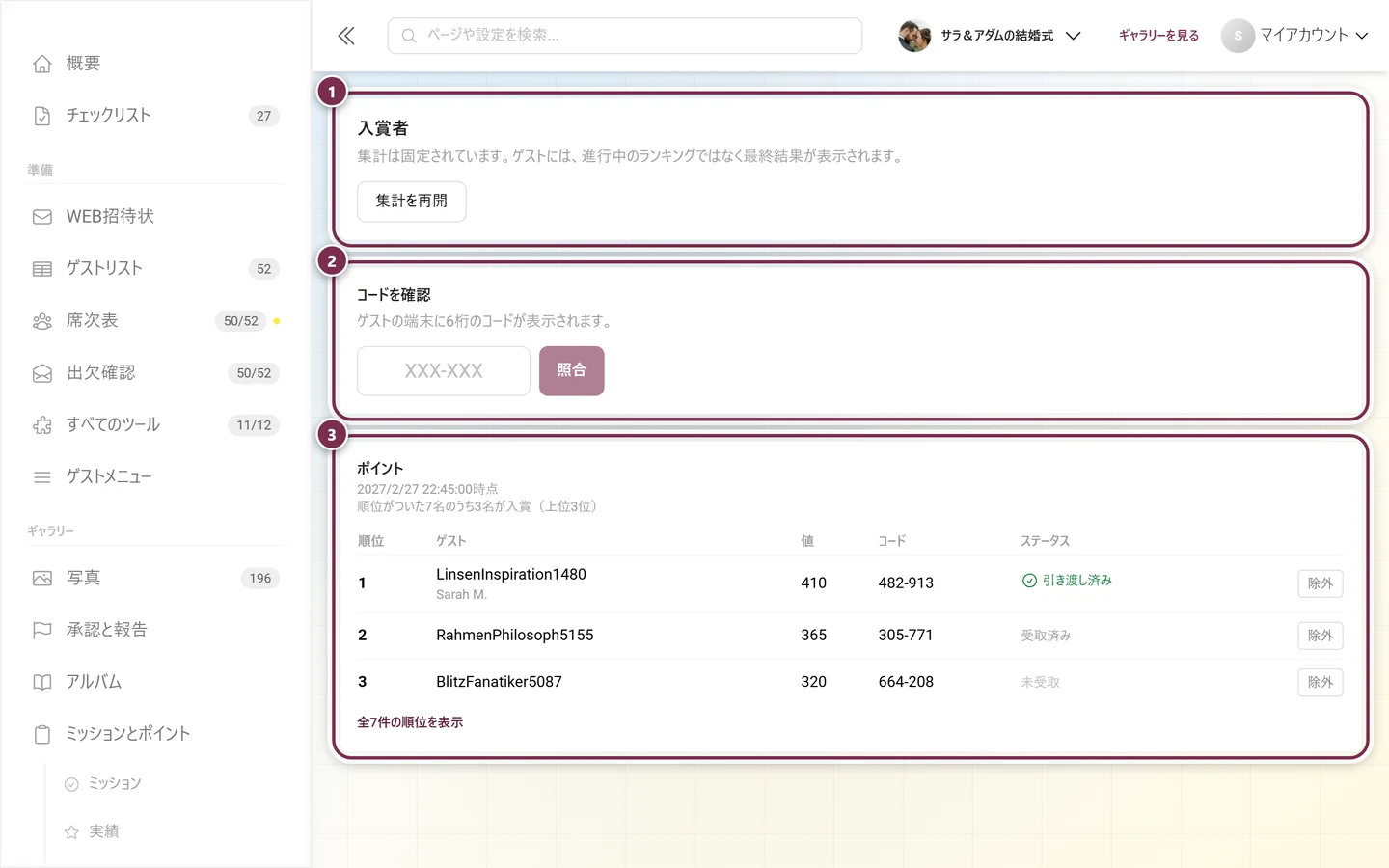Click the 全7件の順位を表示 link

tap(410, 722)
